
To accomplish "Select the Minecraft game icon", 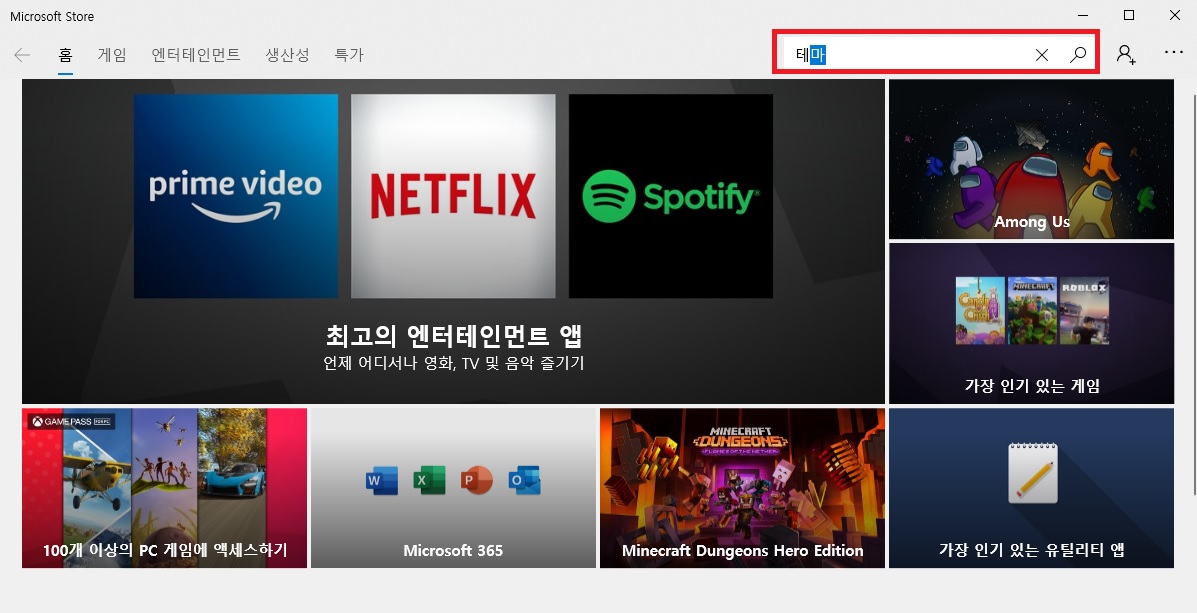I will [1032, 311].
